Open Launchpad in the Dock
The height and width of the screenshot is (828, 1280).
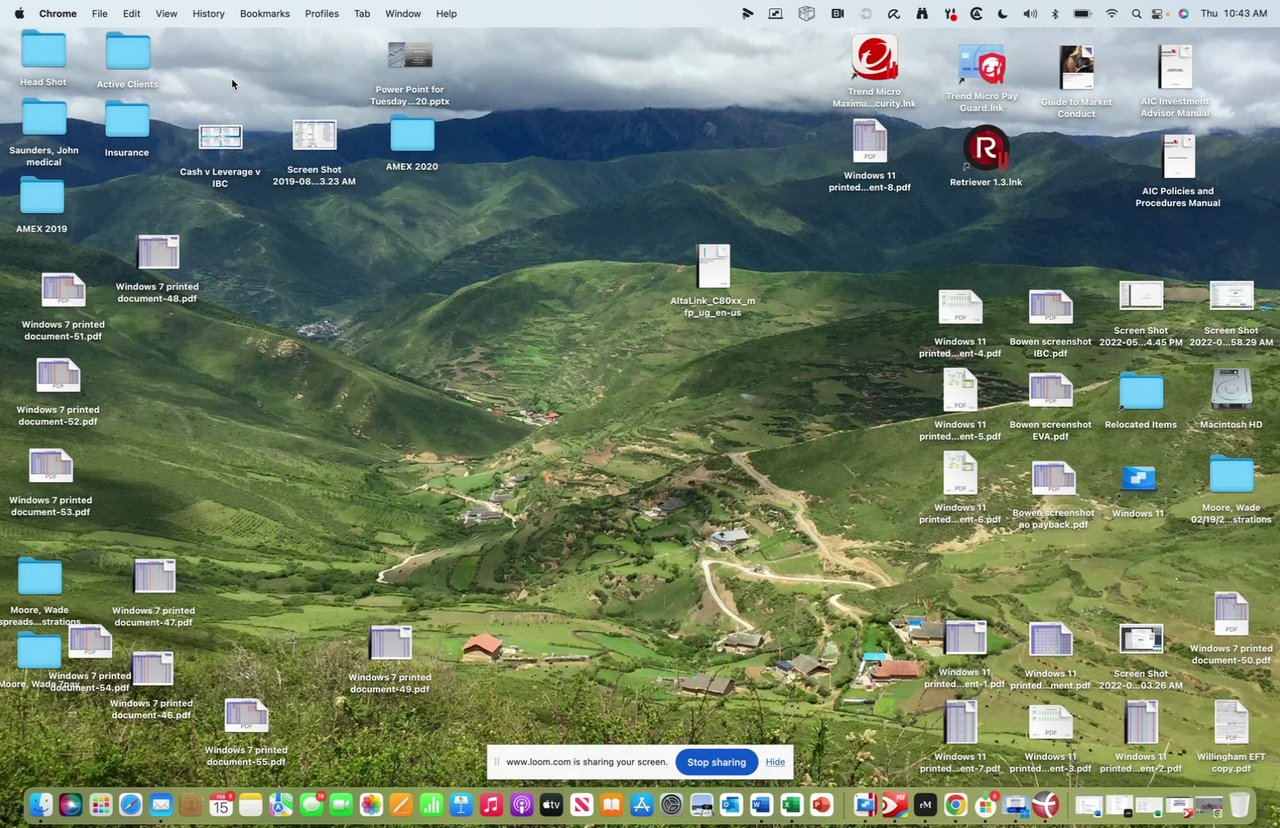click(x=101, y=804)
